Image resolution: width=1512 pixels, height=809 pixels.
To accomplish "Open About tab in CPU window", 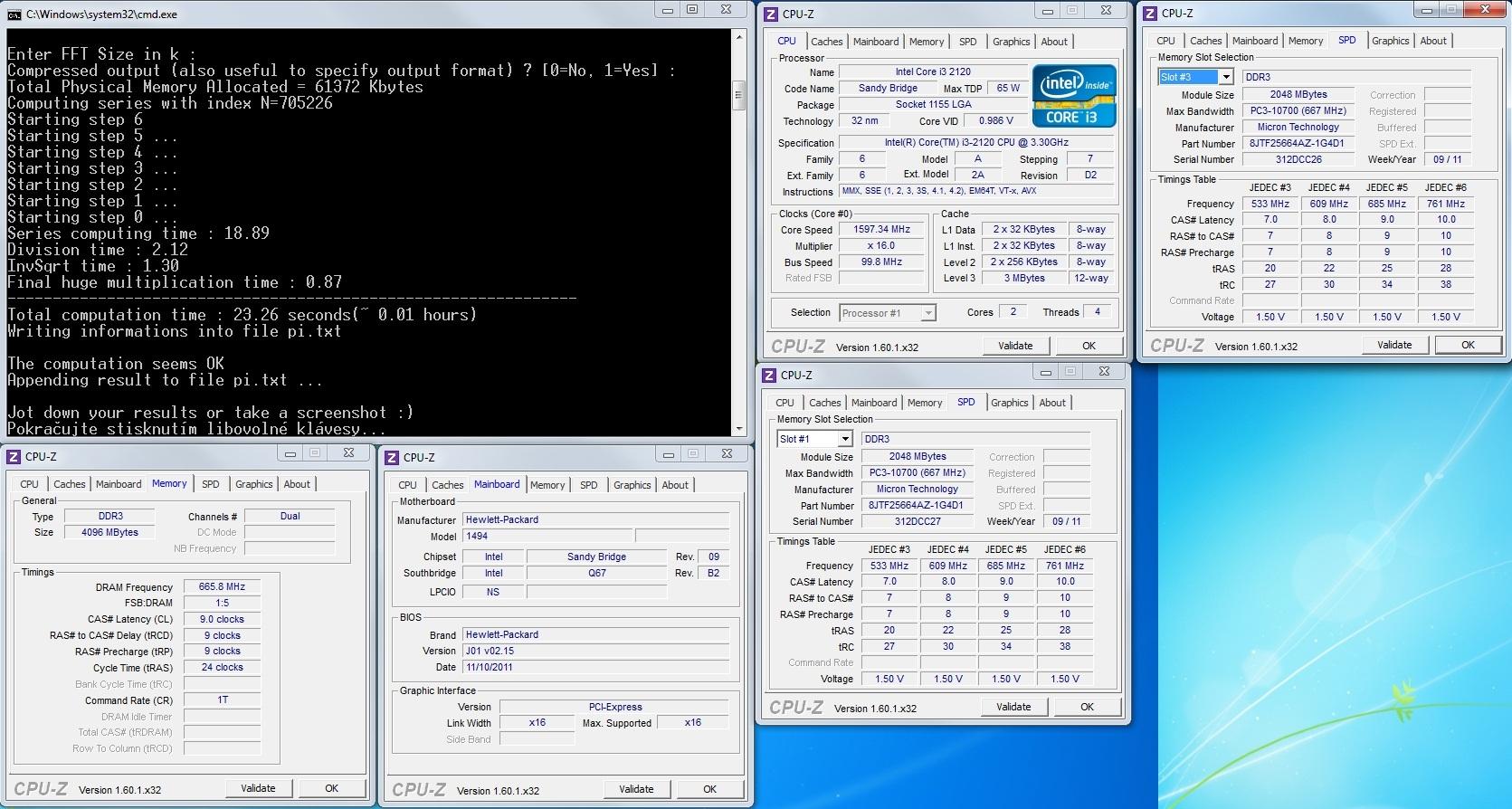I will (1054, 42).
